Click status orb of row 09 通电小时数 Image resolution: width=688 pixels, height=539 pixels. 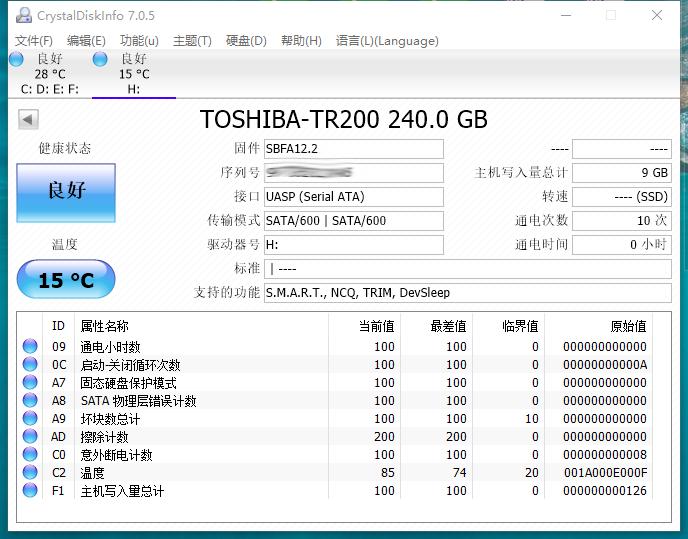pos(30,346)
